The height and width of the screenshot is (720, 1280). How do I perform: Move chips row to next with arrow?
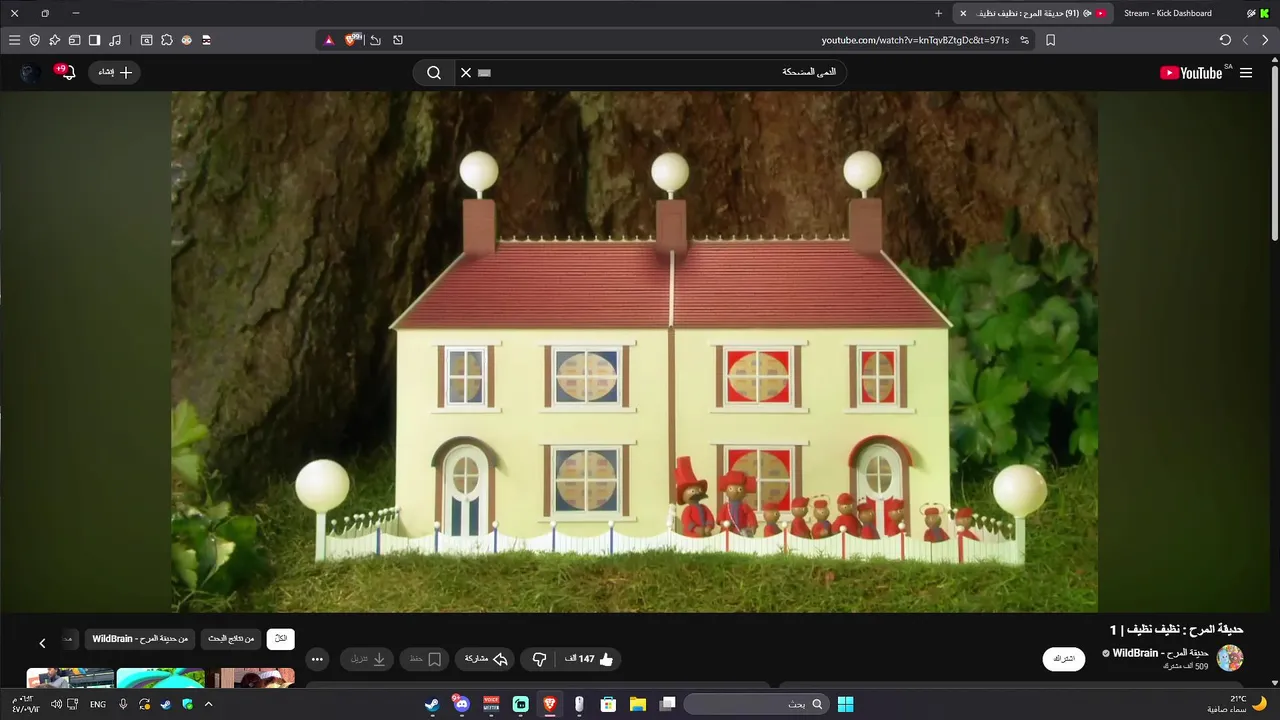pos(42,643)
